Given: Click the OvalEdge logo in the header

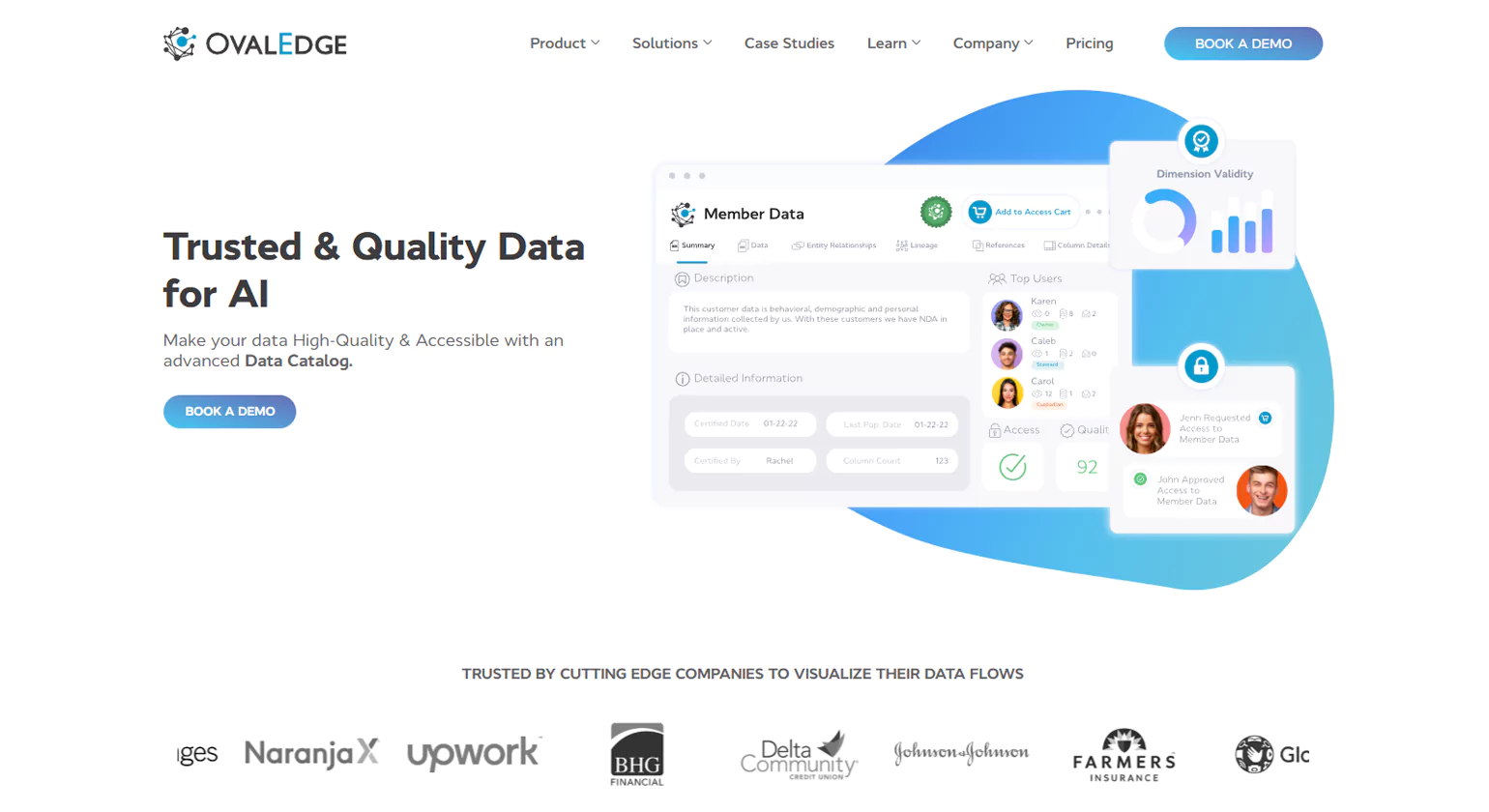Looking at the screenshot, I should pos(255,43).
